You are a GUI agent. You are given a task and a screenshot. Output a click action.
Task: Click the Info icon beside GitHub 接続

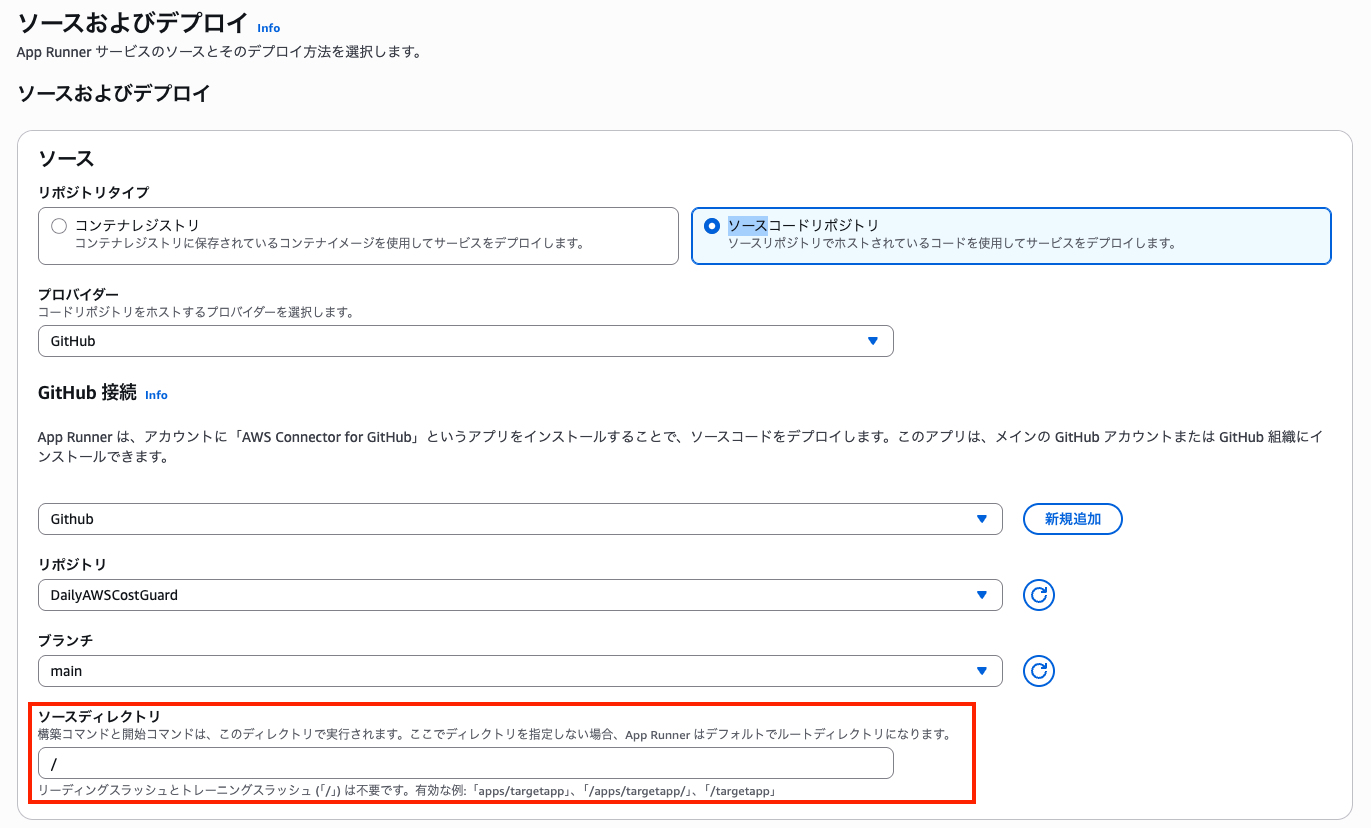coord(156,395)
